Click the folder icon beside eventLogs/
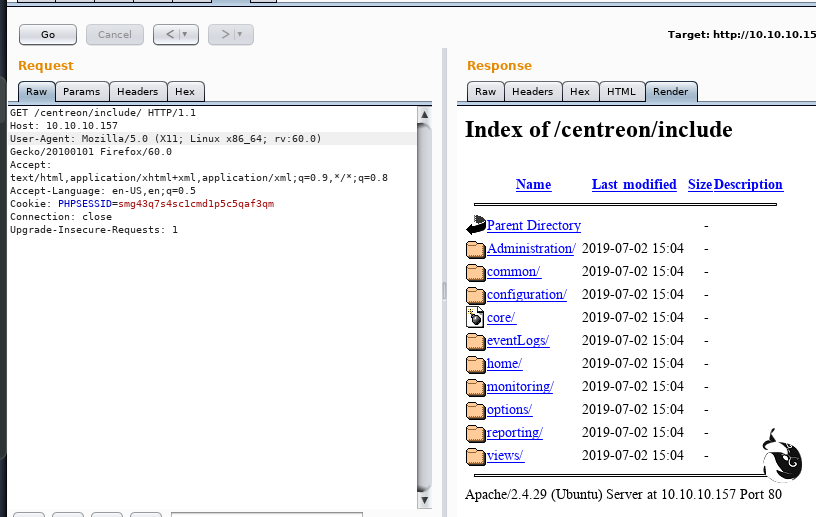 [475, 341]
